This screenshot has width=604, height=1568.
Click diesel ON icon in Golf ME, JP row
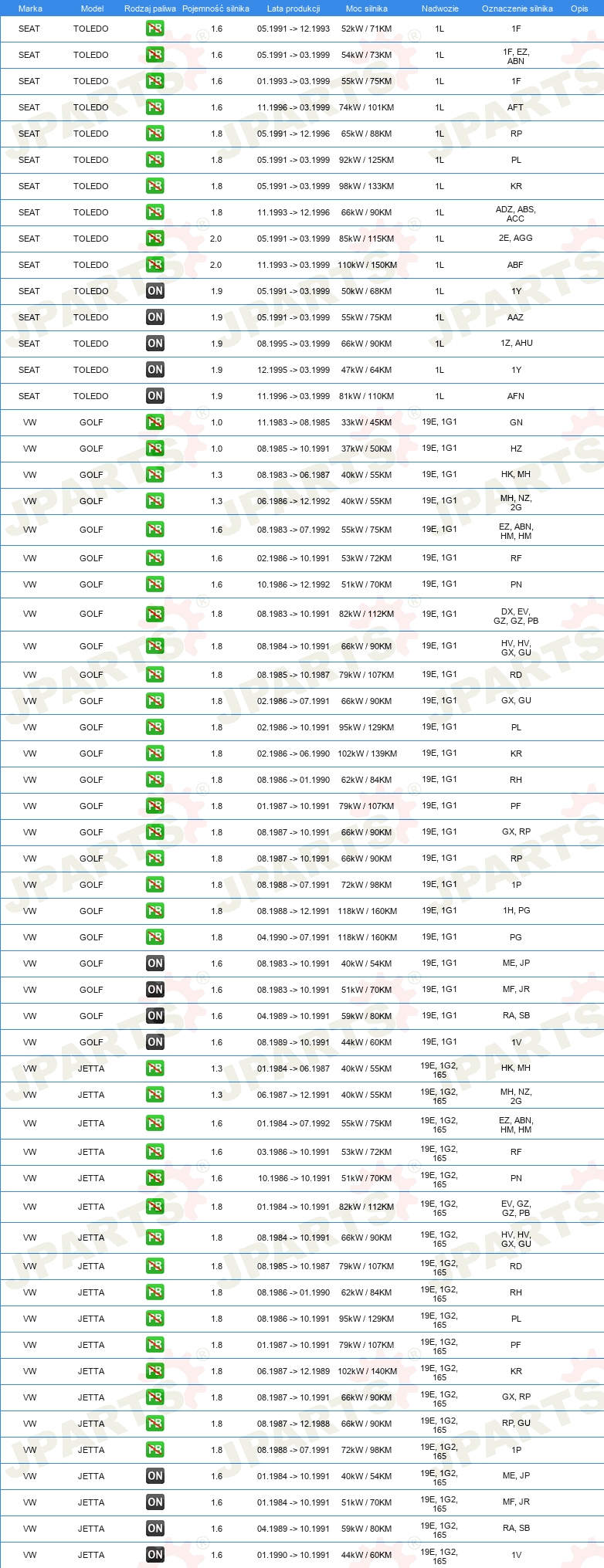tap(154, 963)
